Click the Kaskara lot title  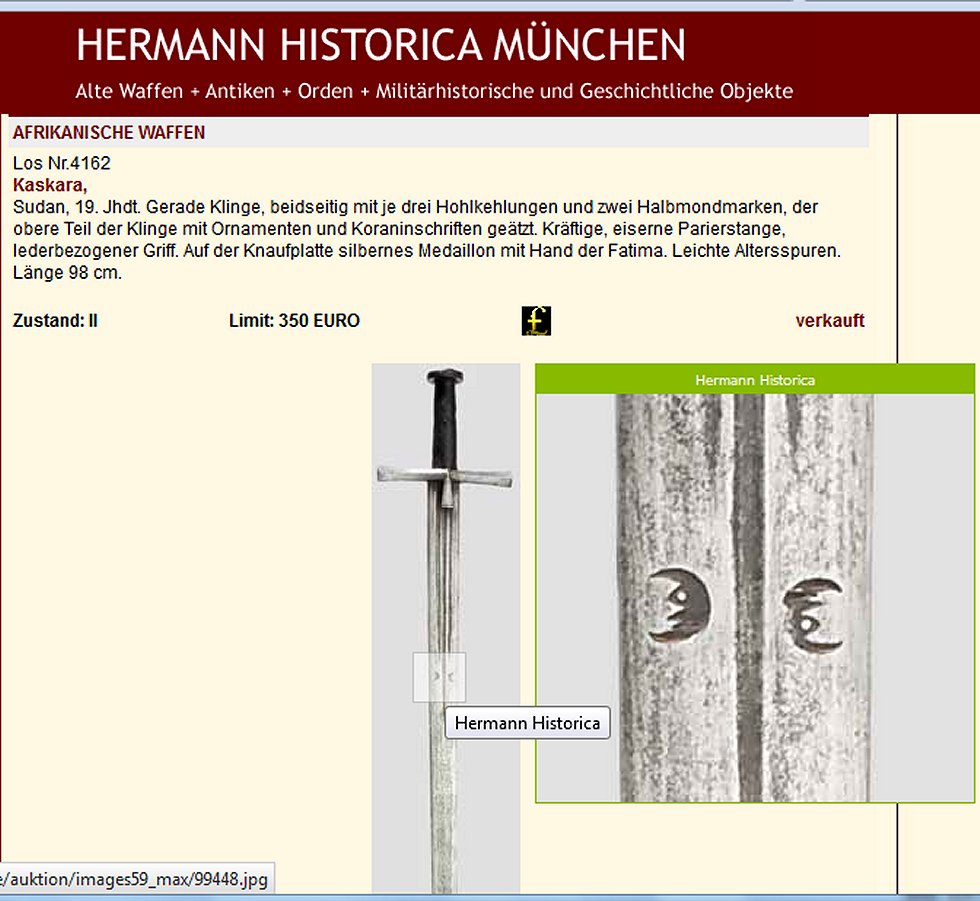click(x=50, y=185)
